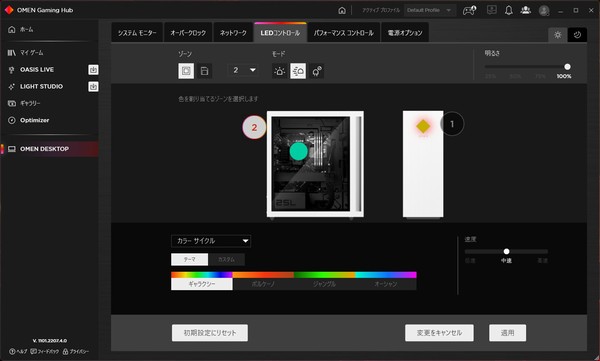
Task: Switch to カスタム custom option
Action: click(226, 259)
